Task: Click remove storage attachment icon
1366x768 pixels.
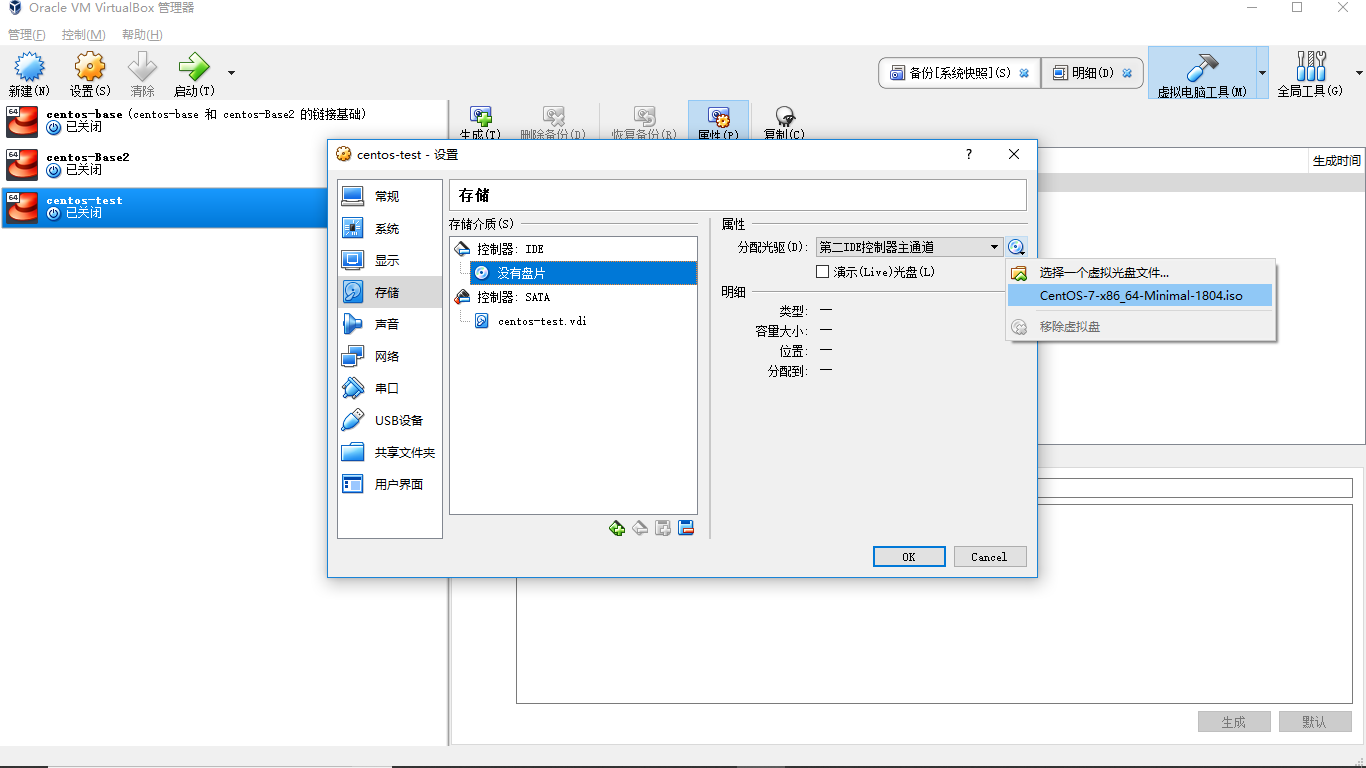Action: [x=640, y=528]
